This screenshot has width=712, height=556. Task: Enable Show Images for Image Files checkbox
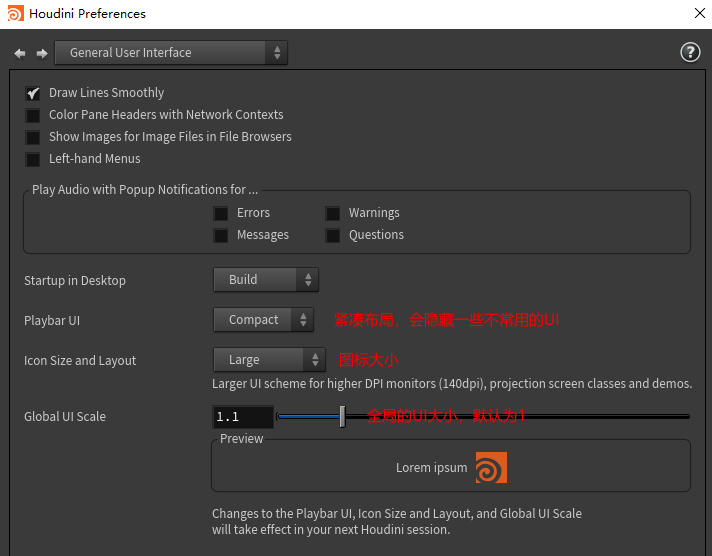pyautogui.click(x=33, y=137)
